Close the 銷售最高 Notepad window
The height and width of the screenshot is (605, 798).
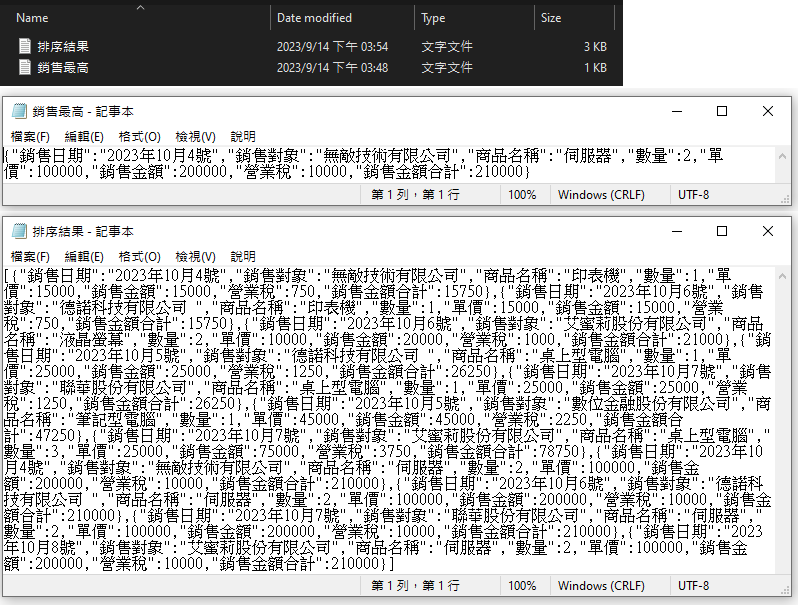(768, 111)
